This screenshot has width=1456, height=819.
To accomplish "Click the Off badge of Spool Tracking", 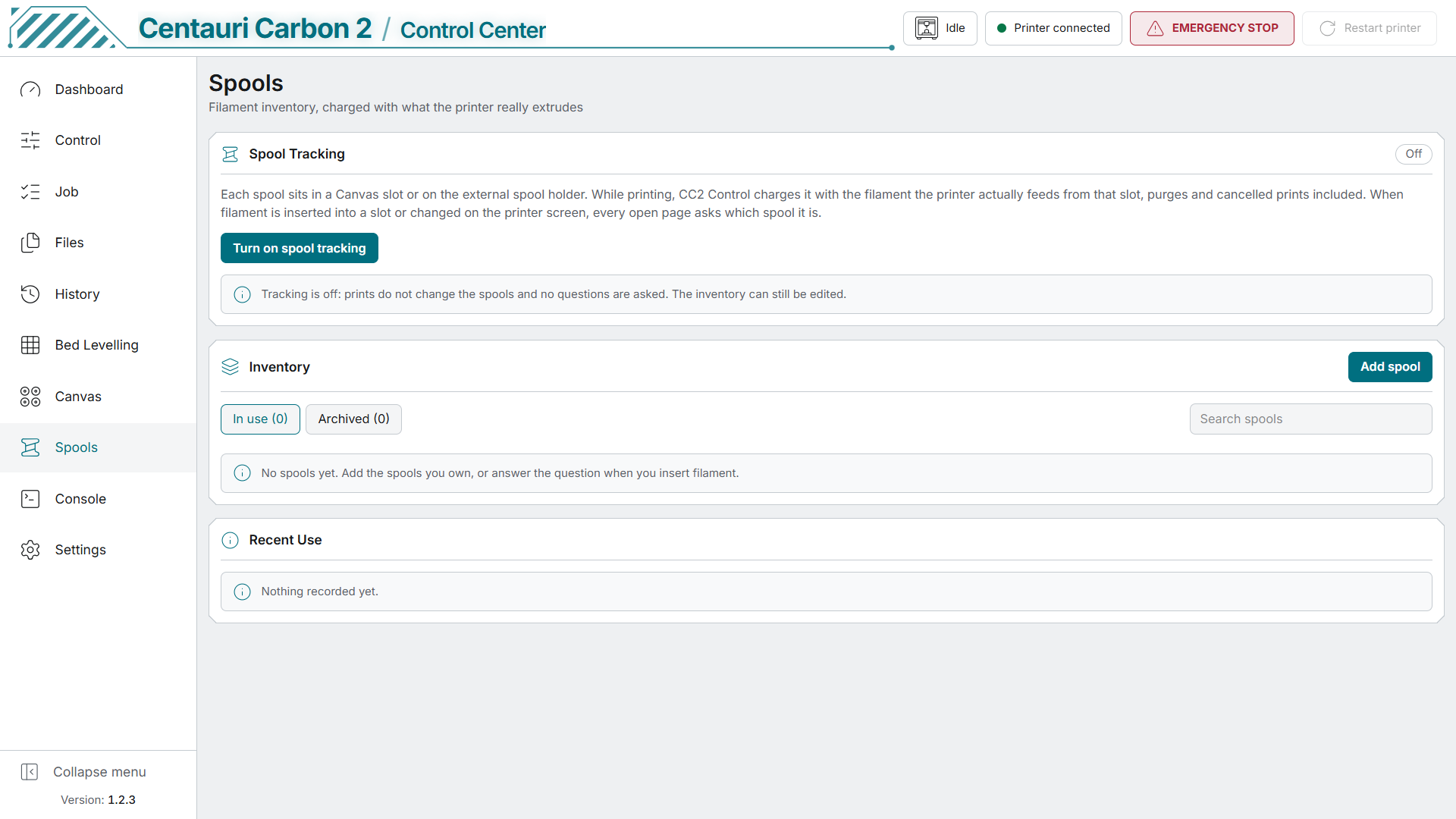I will [1414, 154].
